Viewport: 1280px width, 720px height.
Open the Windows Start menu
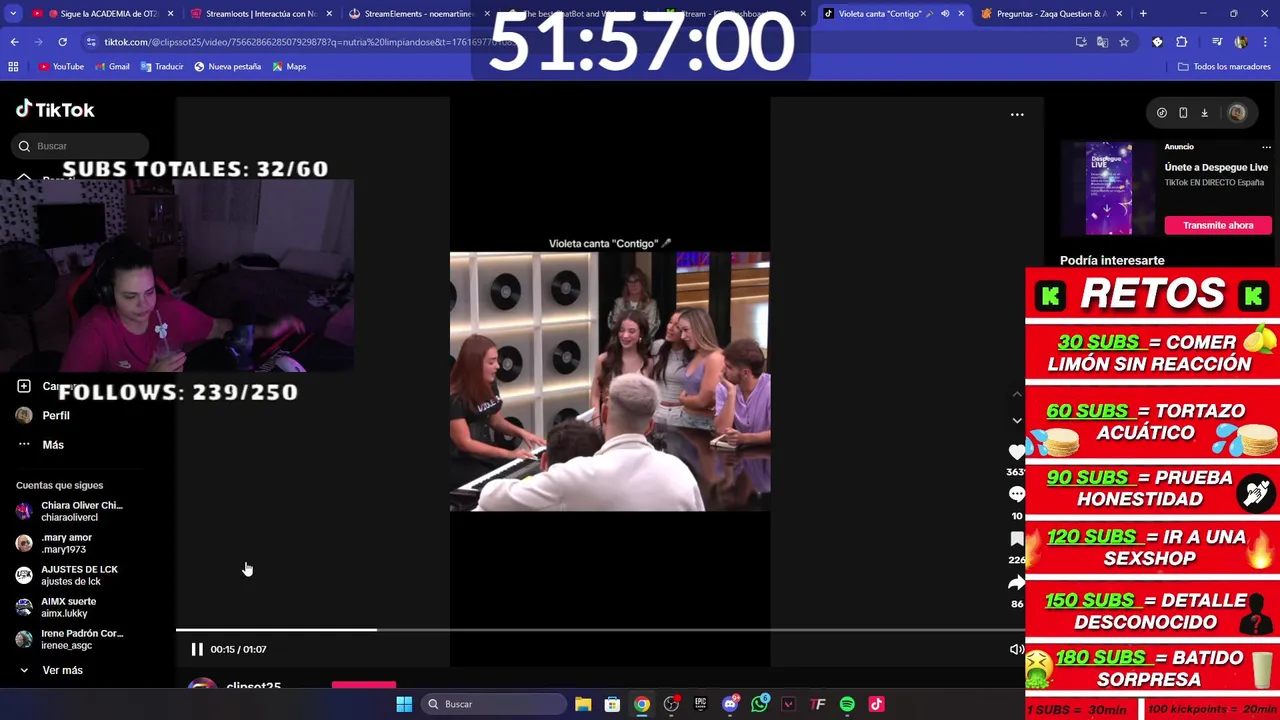(x=404, y=704)
